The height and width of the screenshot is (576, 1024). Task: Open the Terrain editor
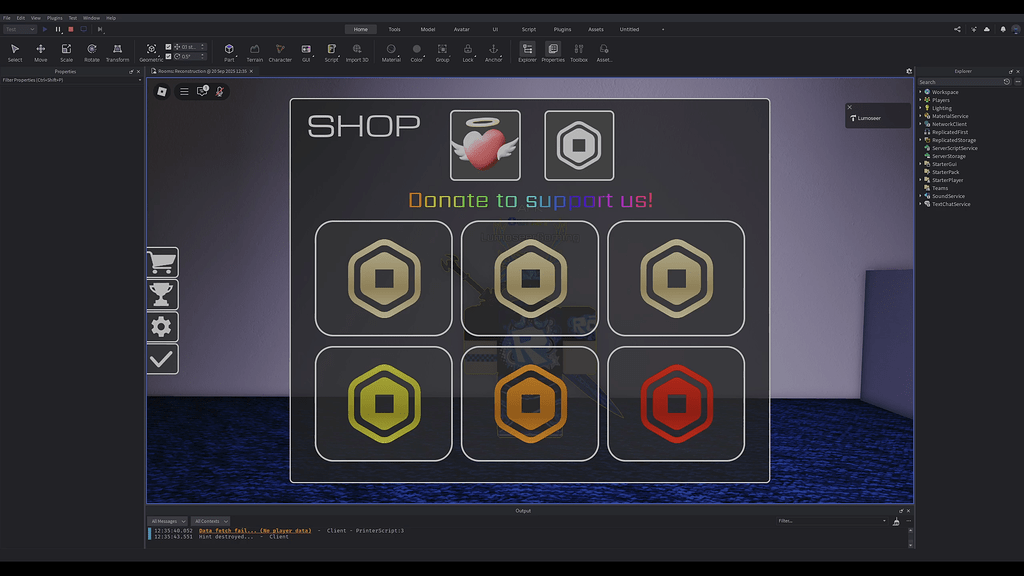click(255, 50)
